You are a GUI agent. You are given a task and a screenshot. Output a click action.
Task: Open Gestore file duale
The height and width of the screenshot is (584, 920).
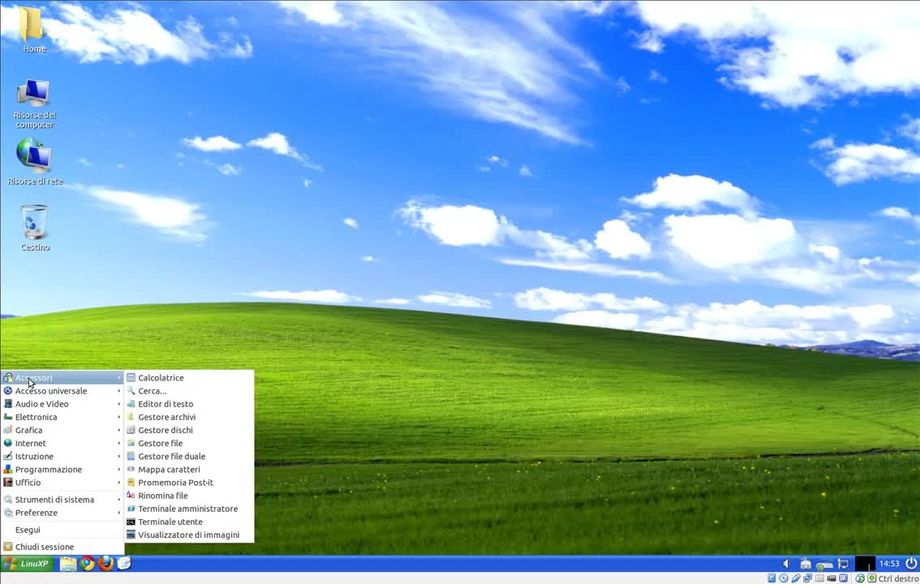tap(189, 456)
